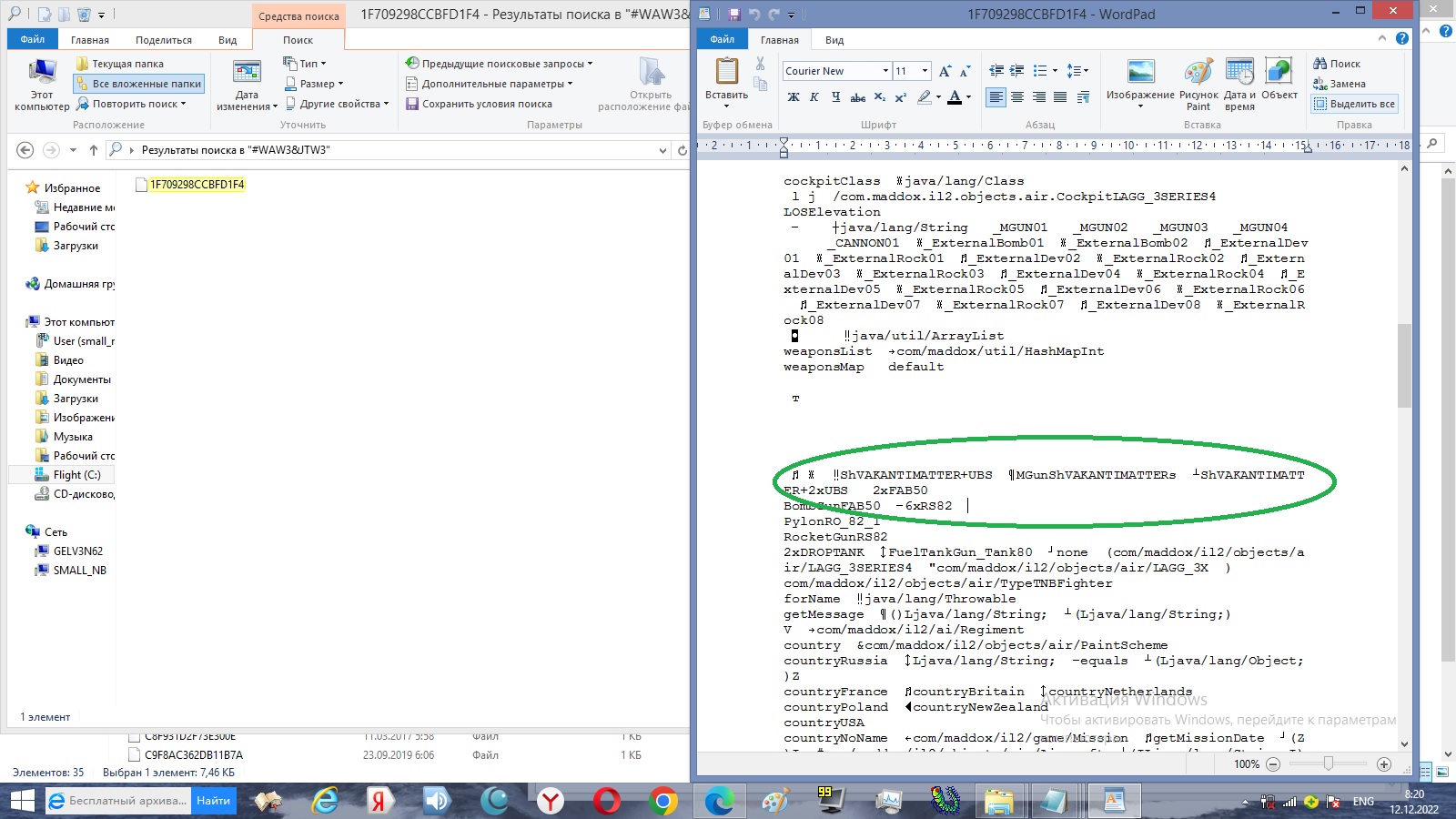Switch to WordPad Главная tab

click(780, 40)
